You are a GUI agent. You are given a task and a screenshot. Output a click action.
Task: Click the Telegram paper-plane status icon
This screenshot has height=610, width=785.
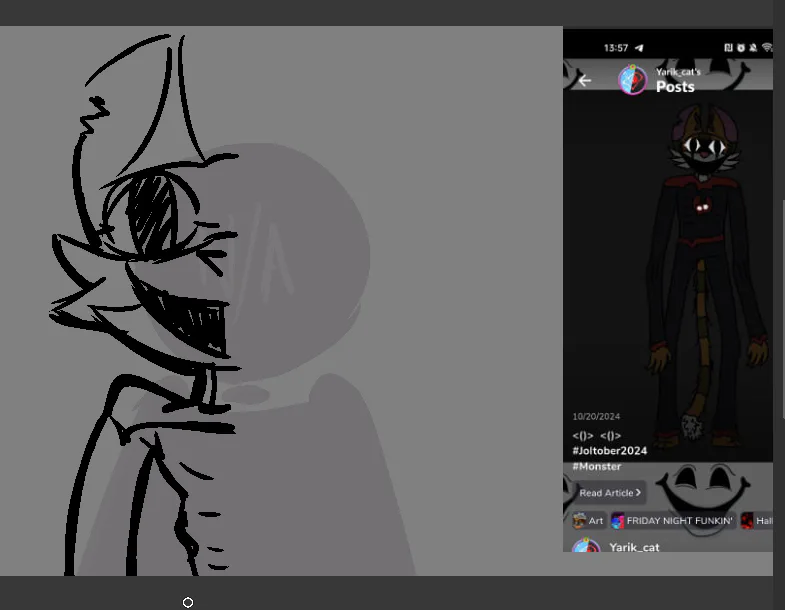[639, 48]
